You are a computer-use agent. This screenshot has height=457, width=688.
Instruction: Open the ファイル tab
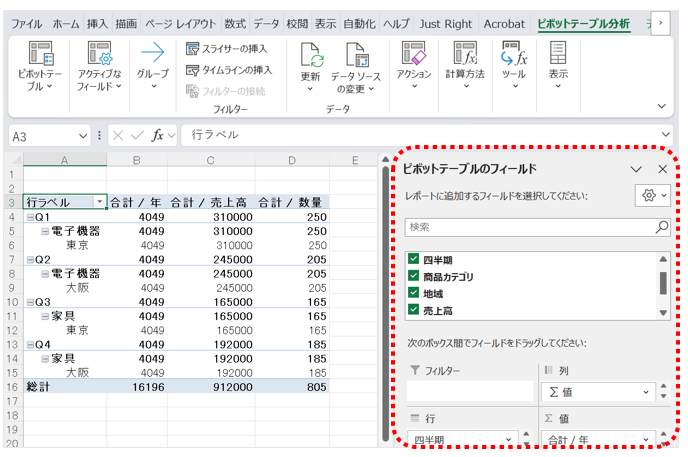26,24
